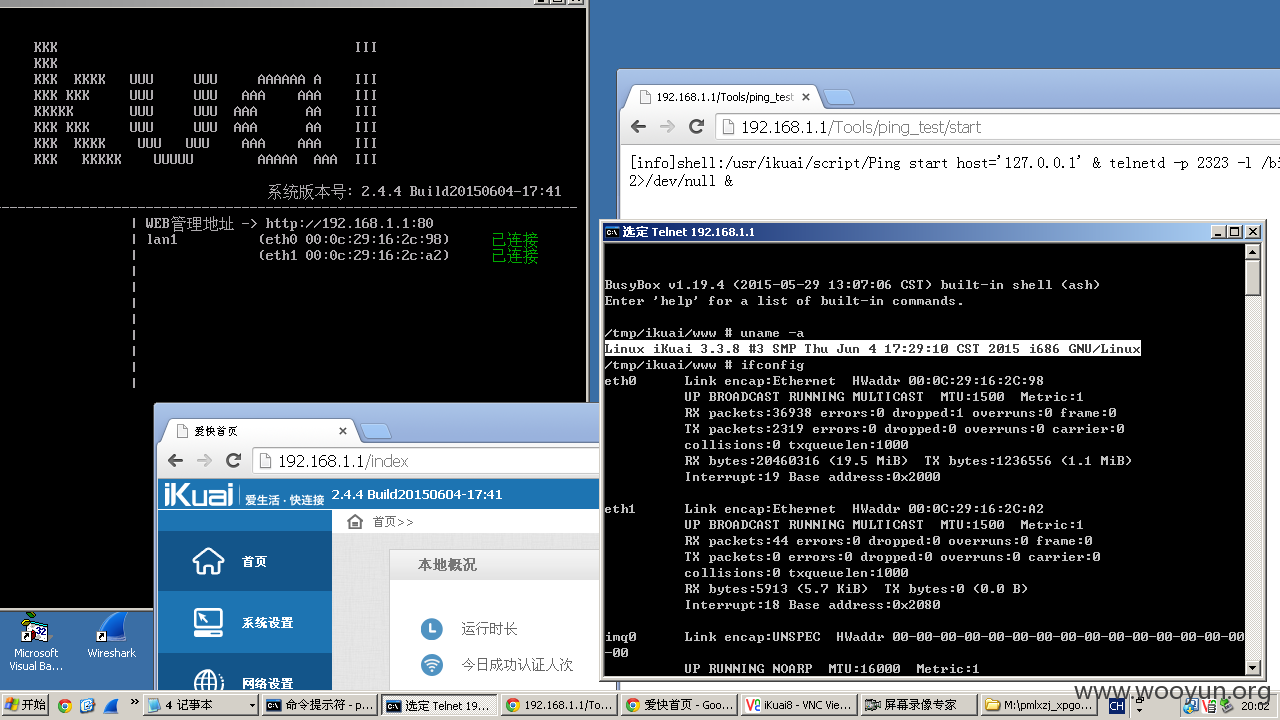Open 首页 in iKuai sidebar
Image resolution: width=1280 pixels, height=720 pixels.
point(245,561)
